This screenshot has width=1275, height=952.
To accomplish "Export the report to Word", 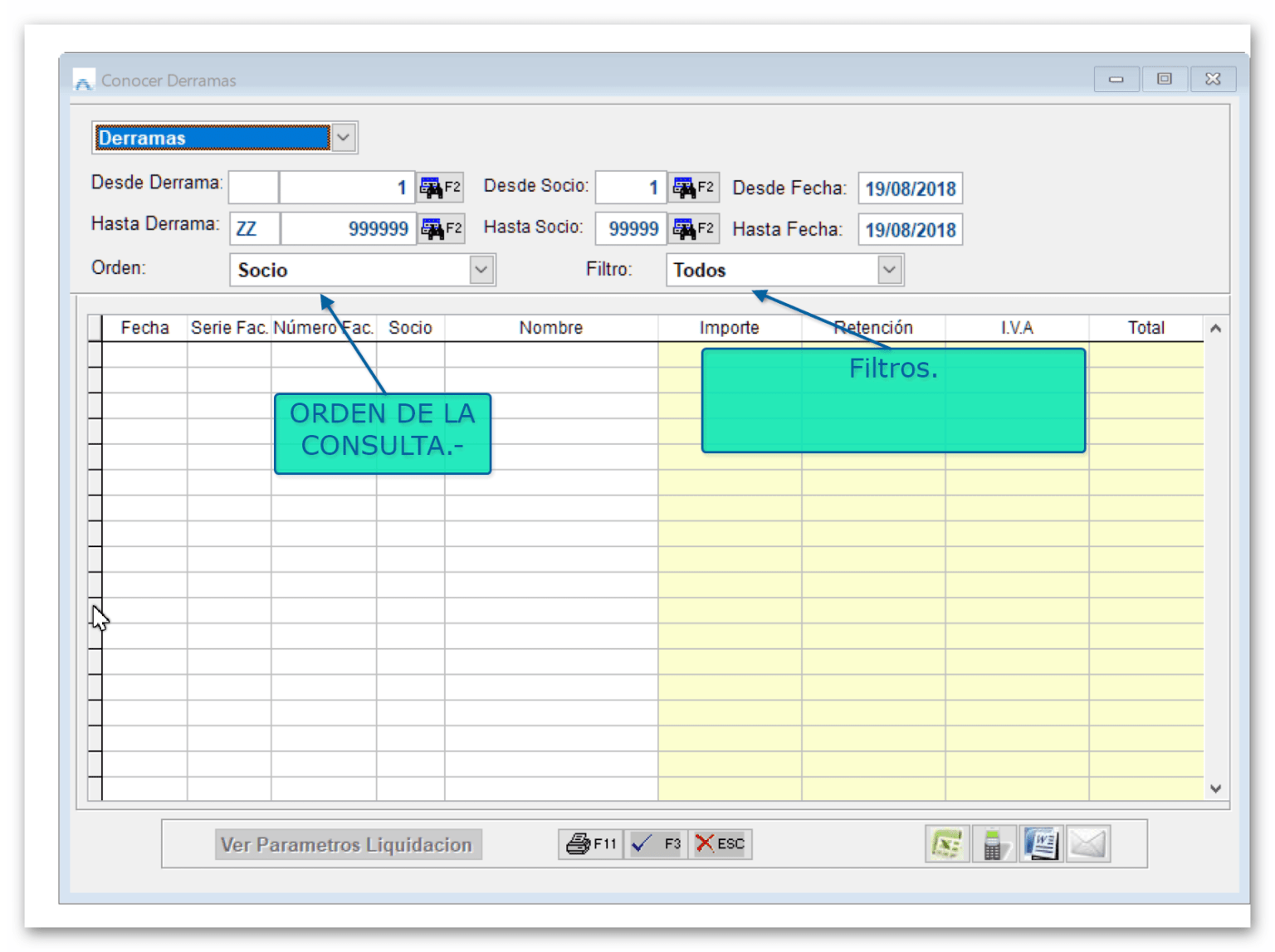I will (1041, 844).
